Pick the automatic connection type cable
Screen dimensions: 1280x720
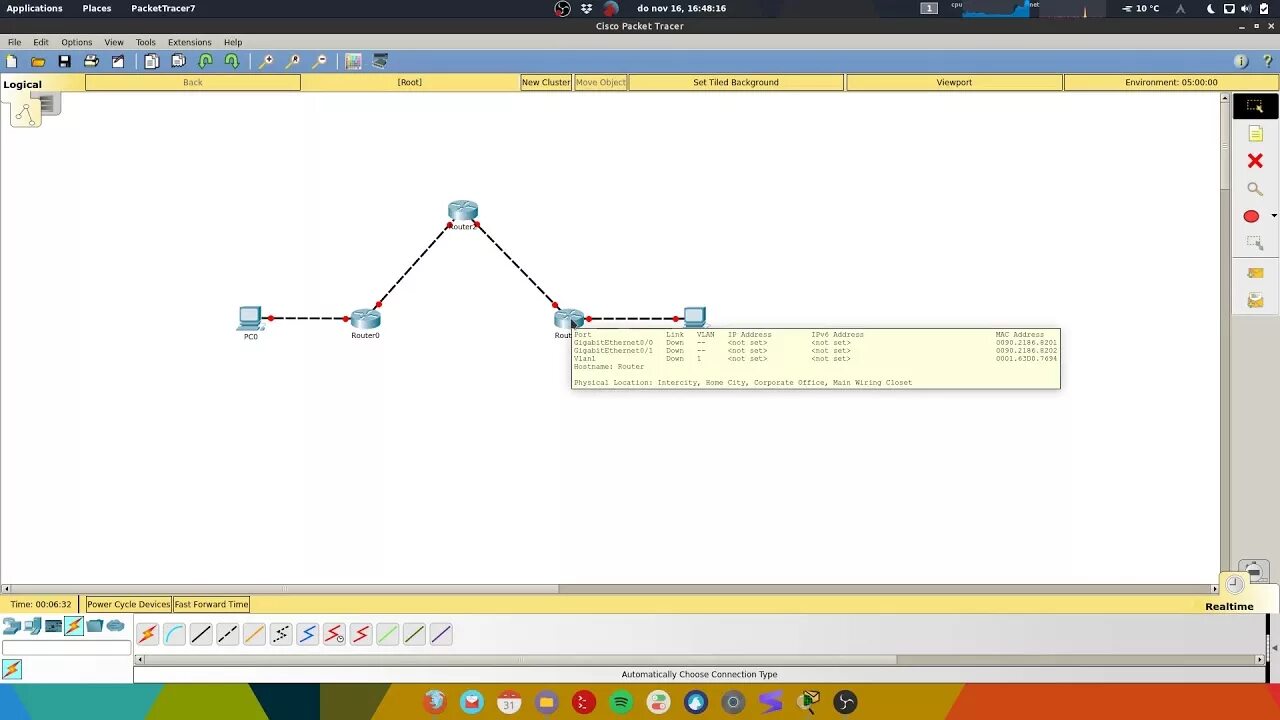[x=147, y=634]
